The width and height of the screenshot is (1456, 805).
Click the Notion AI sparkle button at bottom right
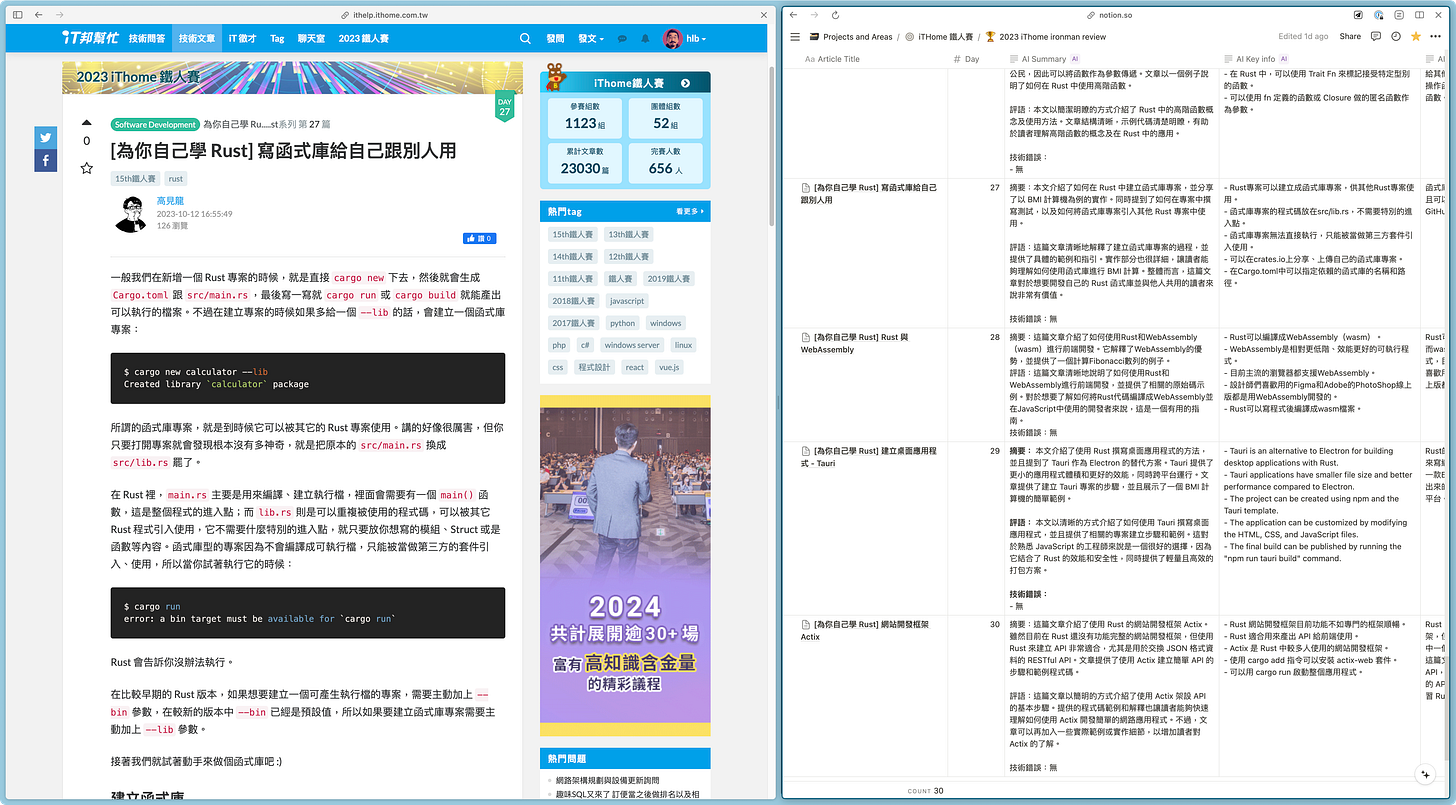pos(1427,775)
